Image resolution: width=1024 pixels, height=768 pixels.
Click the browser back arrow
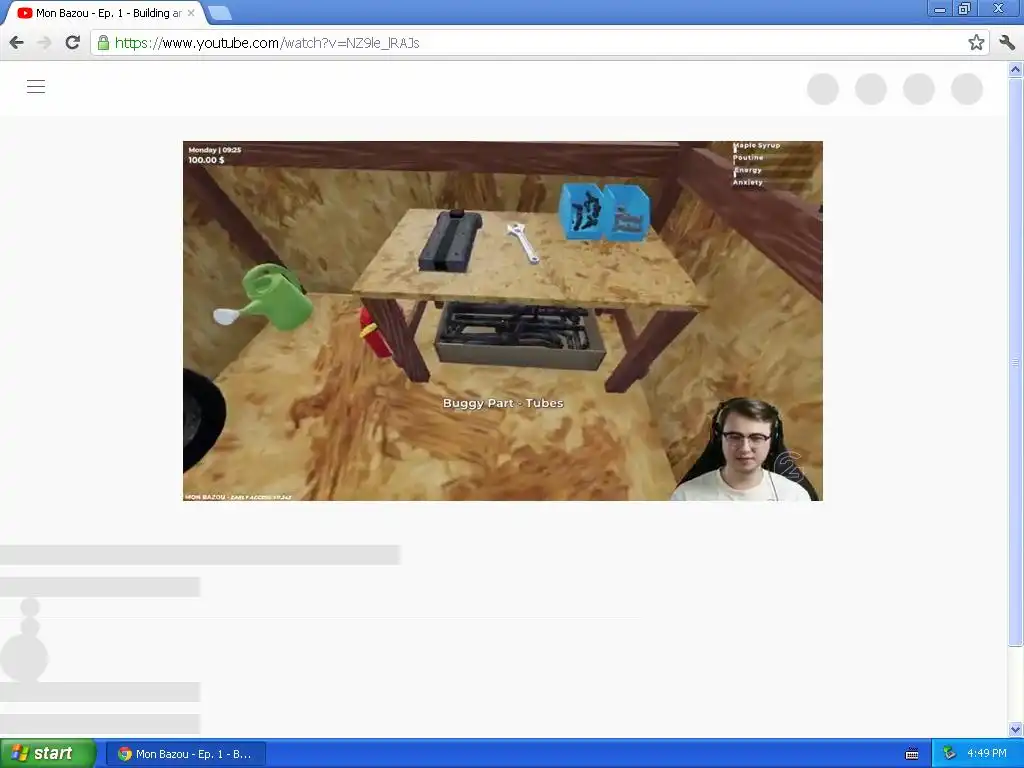point(16,43)
